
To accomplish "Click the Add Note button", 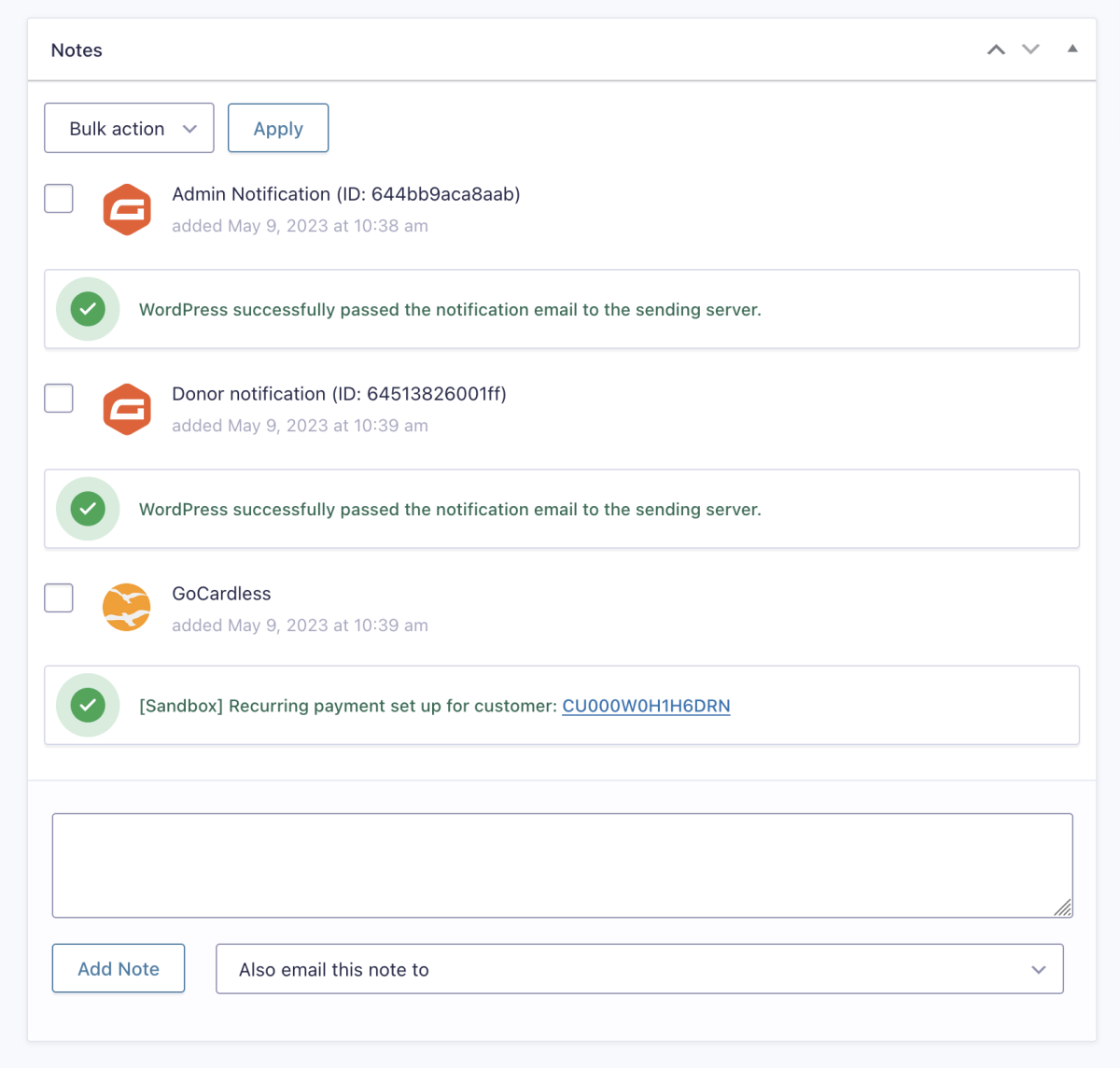I will pyautogui.click(x=119, y=968).
